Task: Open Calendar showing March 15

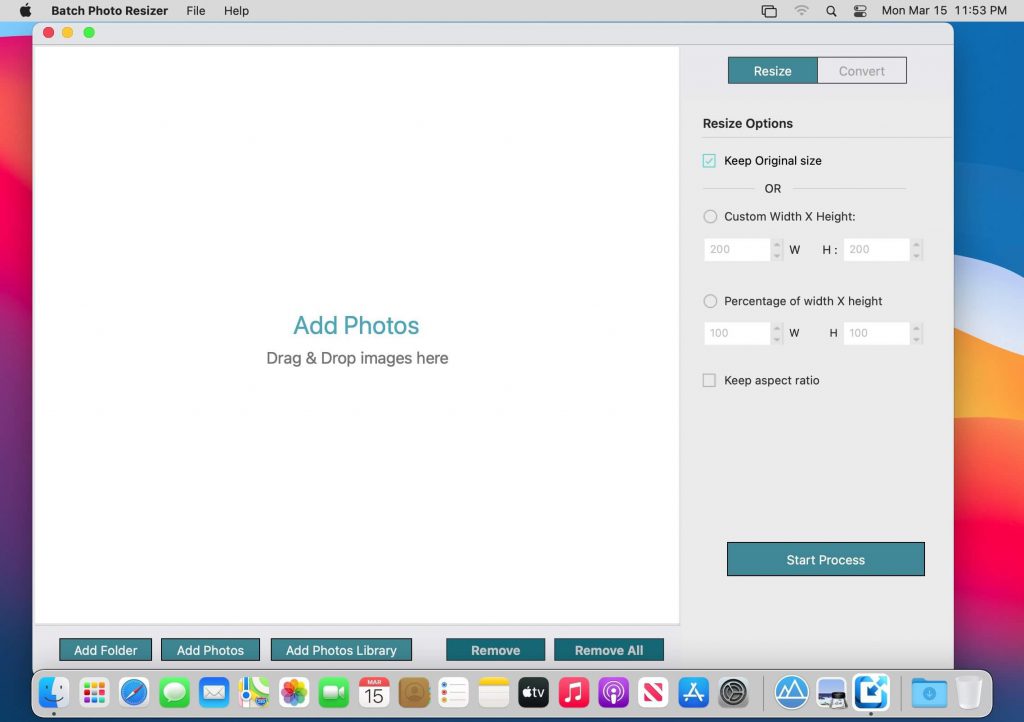Action: click(374, 692)
